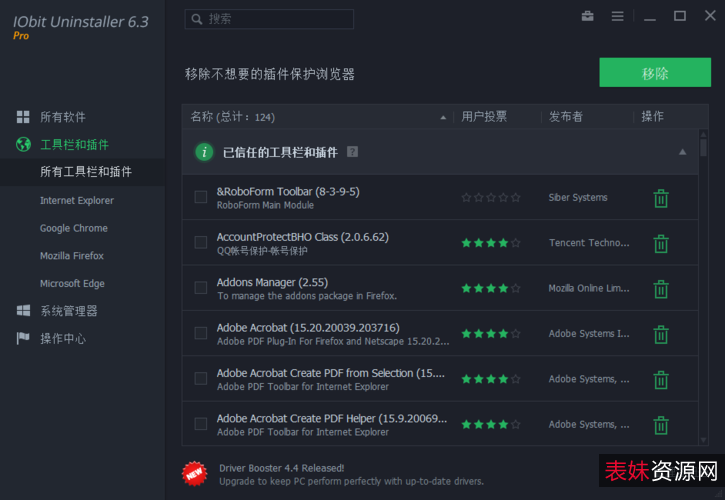Click the green 移除 button

click(x=655, y=73)
